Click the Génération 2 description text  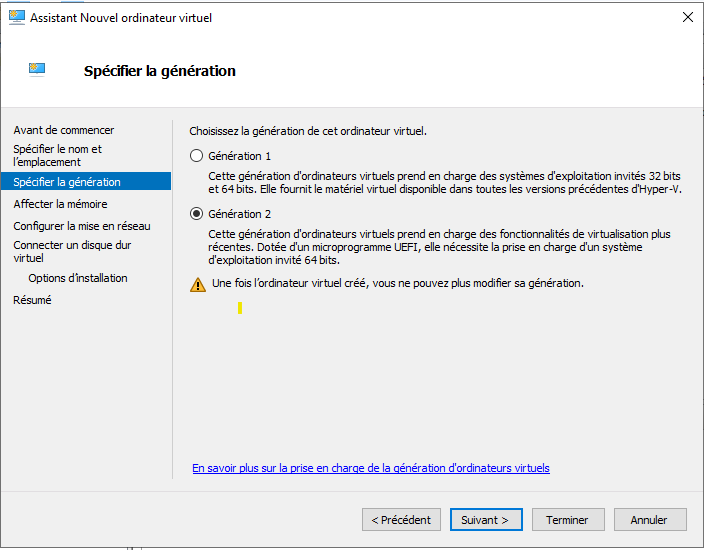[439, 247]
